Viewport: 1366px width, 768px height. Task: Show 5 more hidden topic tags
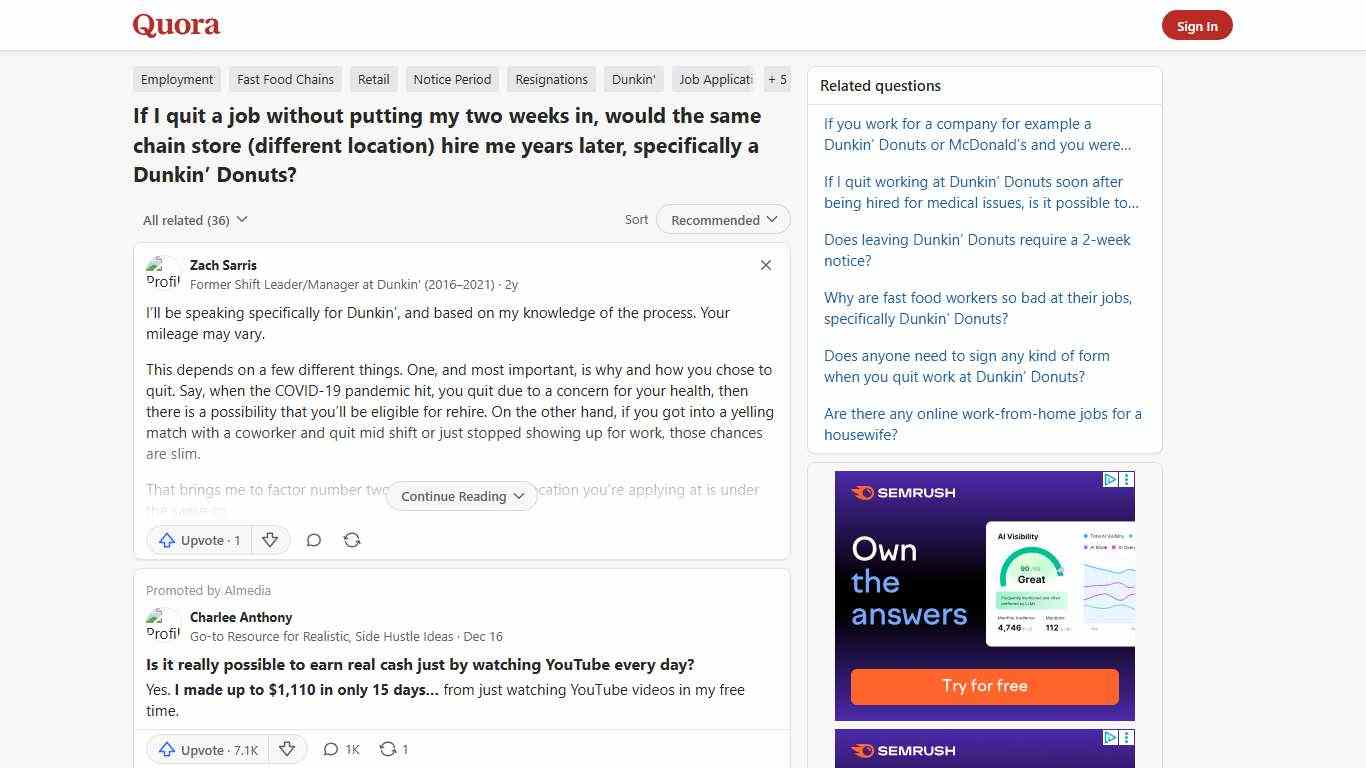778,79
